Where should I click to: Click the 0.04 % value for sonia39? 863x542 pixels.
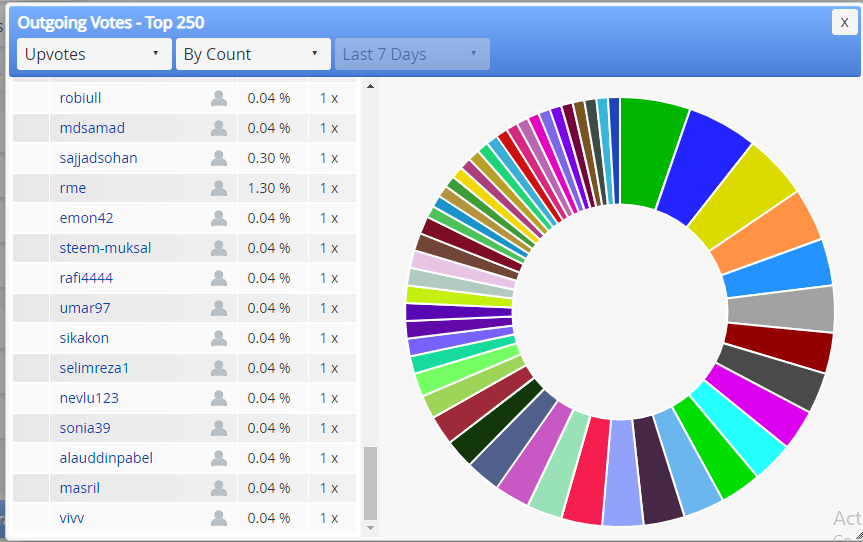(x=269, y=428)
